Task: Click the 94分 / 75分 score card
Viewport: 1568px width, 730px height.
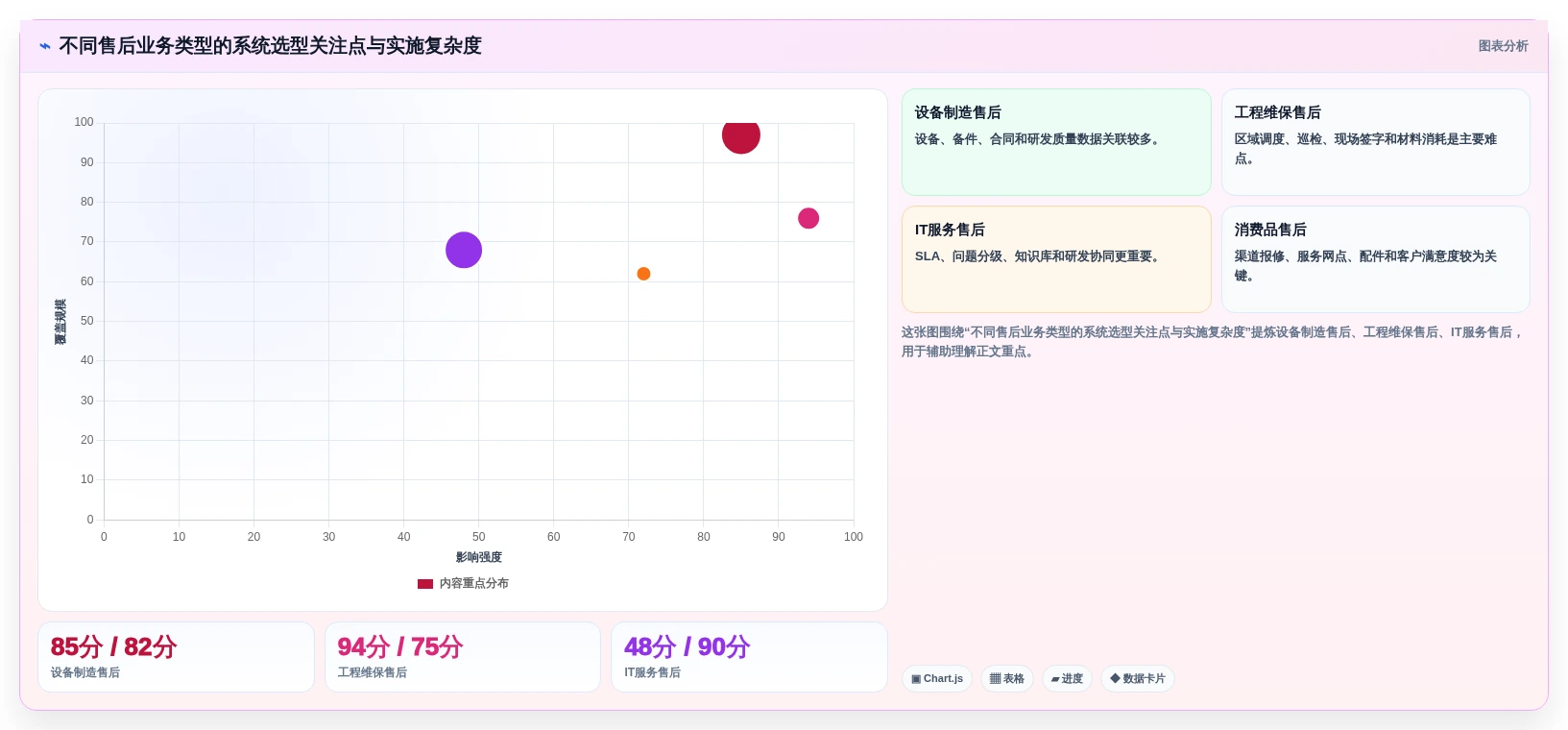Action: coord(463,657)
